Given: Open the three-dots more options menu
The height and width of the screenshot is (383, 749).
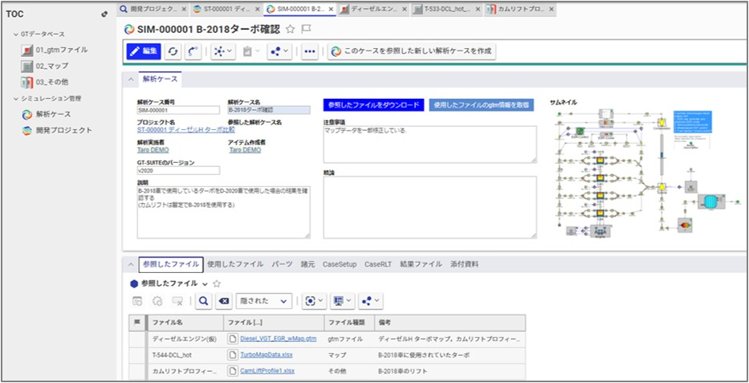Looking at the screenshot, I should click(310, 52).
